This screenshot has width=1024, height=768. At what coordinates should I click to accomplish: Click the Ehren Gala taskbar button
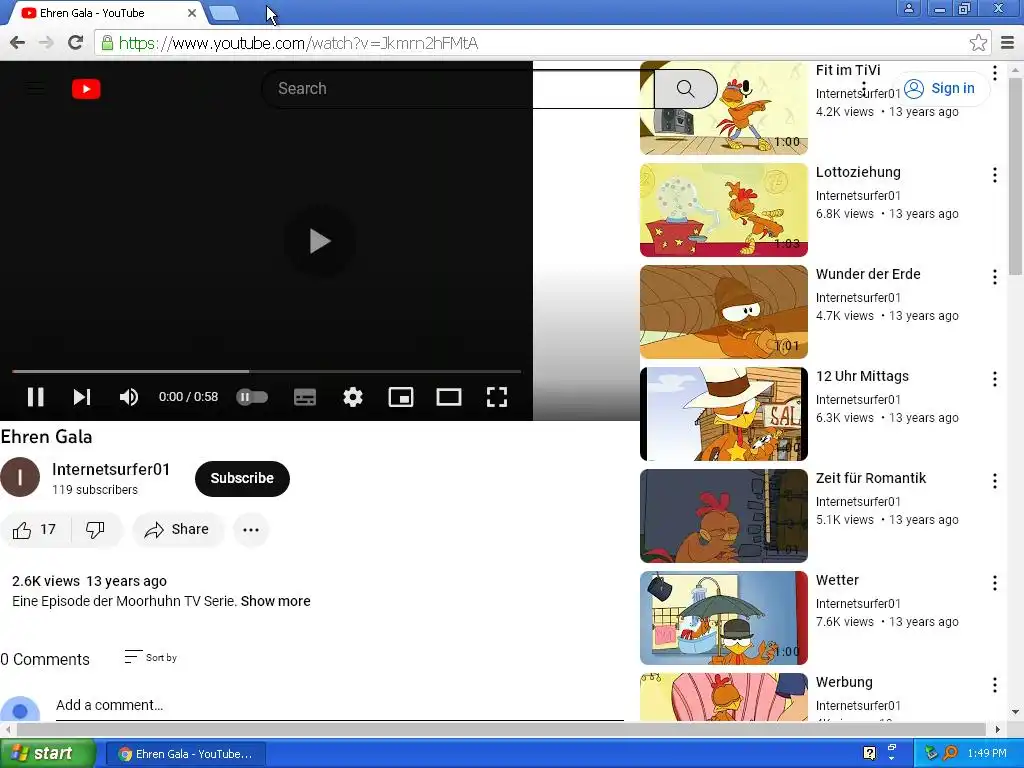point(185,754)
